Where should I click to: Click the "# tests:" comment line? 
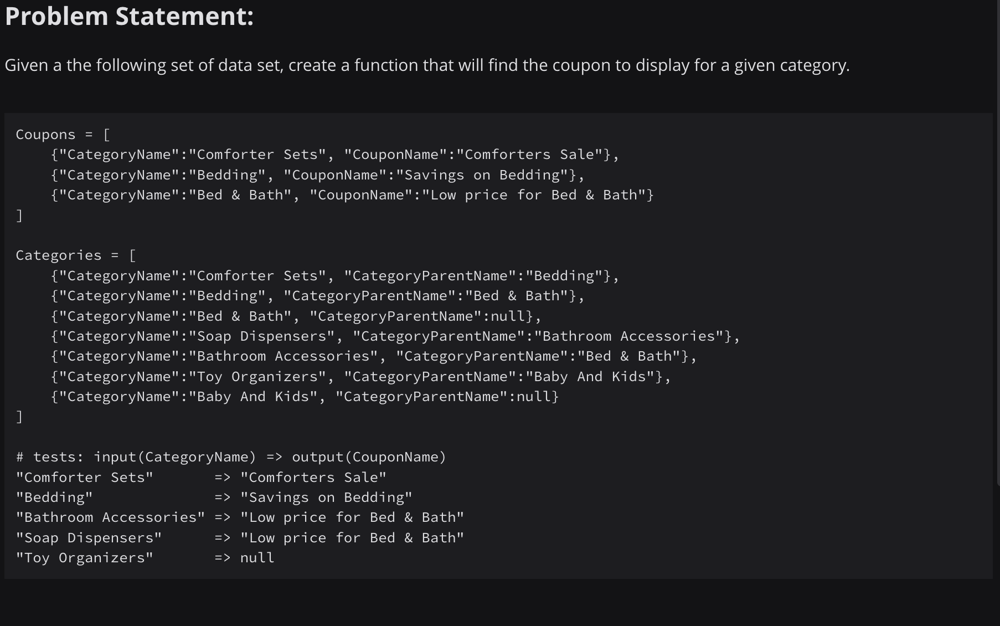point(231,457)
